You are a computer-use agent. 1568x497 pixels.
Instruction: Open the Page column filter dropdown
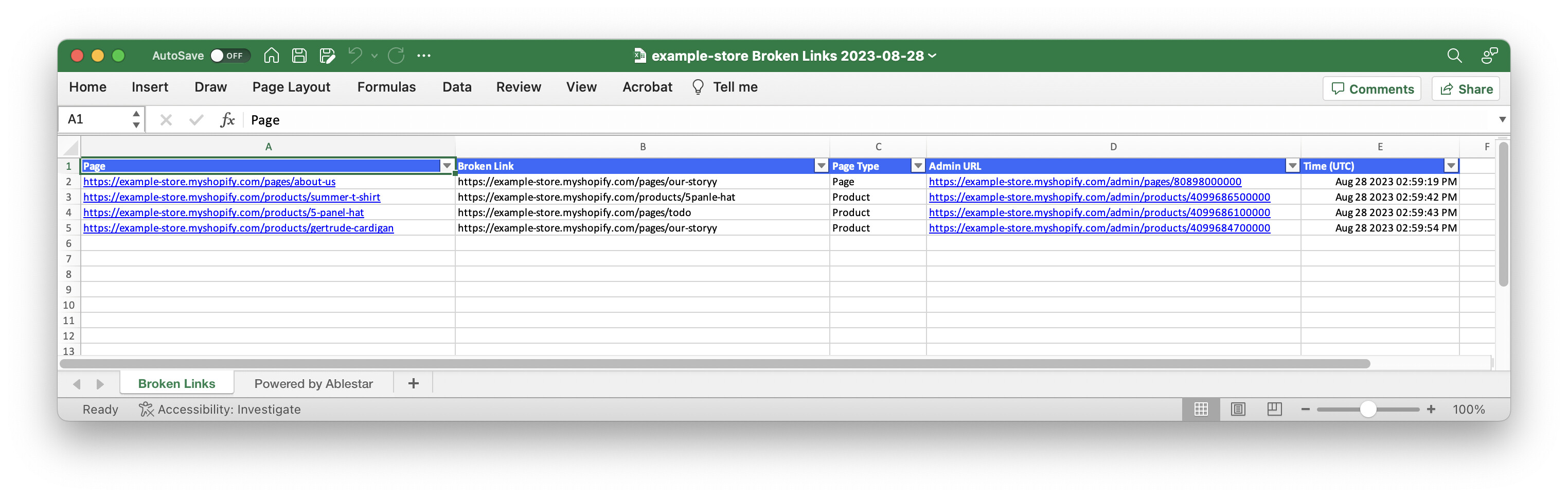pos(447,166)
